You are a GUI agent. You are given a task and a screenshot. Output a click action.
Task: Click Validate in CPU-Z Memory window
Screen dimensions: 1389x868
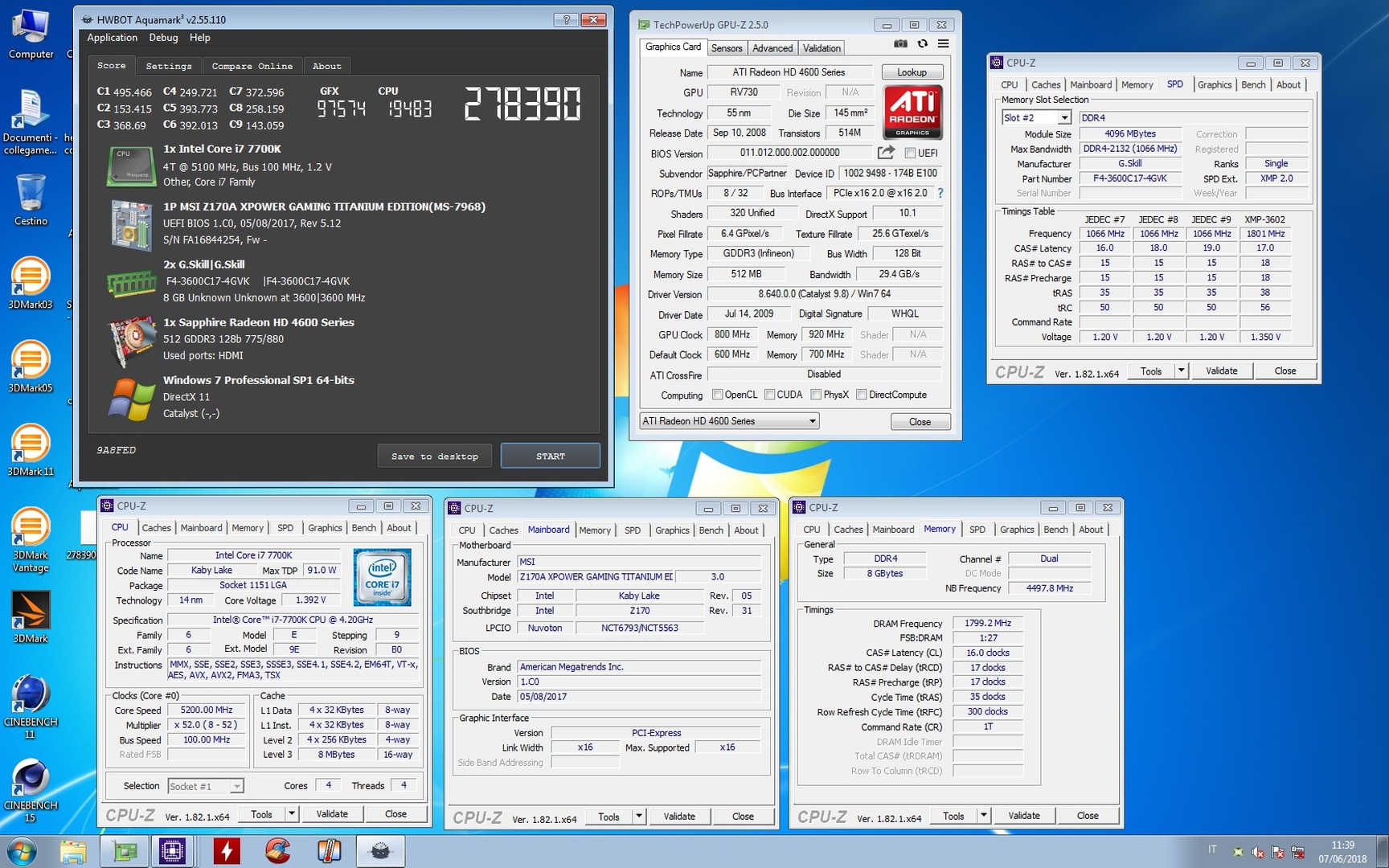(x=1023, y=816)
